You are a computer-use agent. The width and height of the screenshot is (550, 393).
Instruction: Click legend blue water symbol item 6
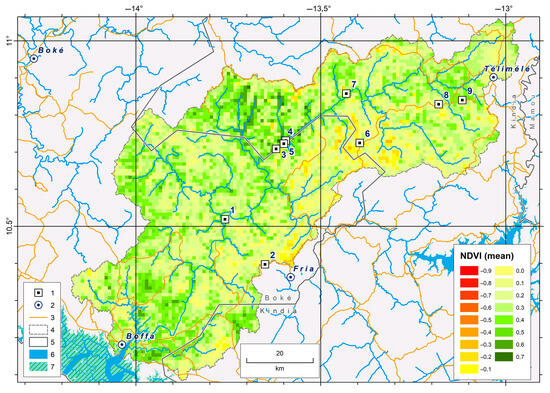38,354
